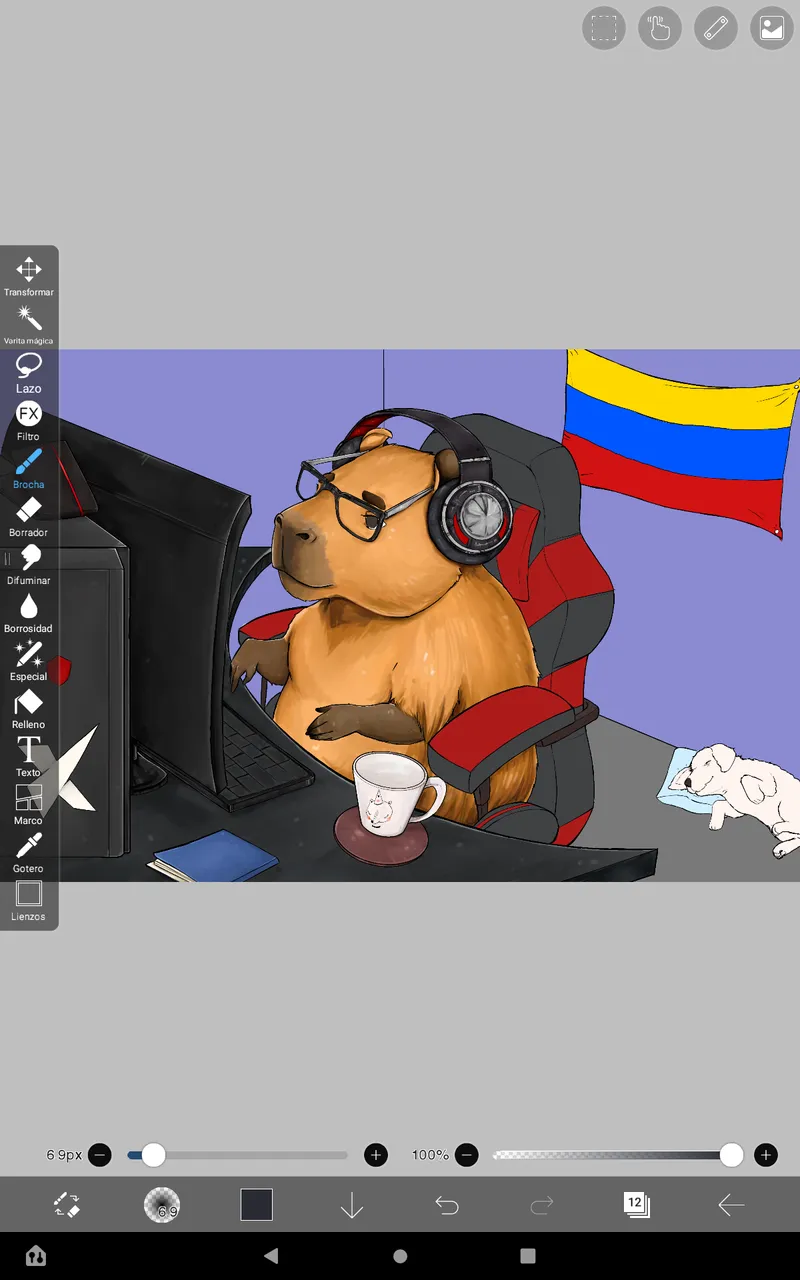Select the Varita mágica tool

tap(29, 324)
